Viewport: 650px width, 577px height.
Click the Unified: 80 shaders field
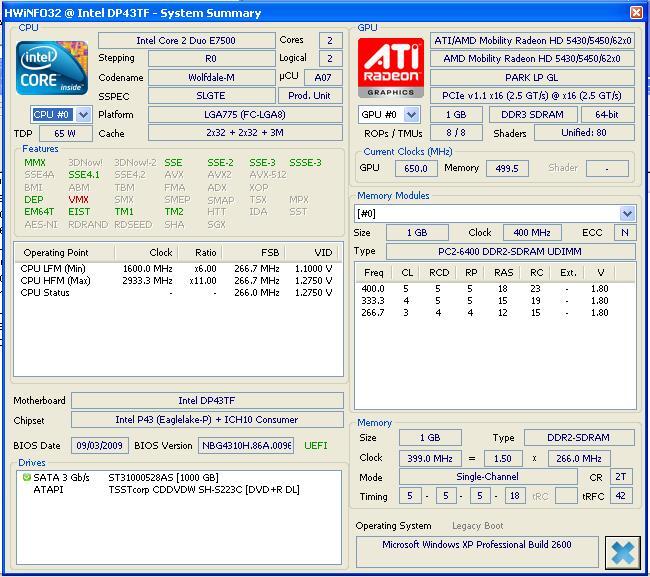pos(584,133)
